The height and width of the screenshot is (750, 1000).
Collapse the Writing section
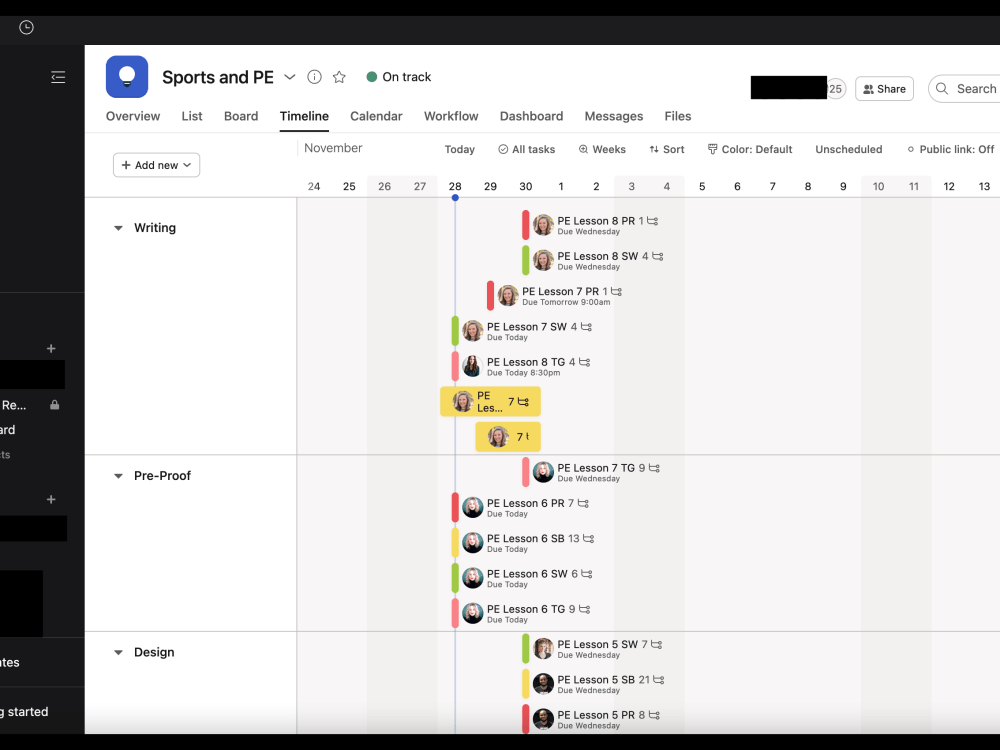[118, 227]
